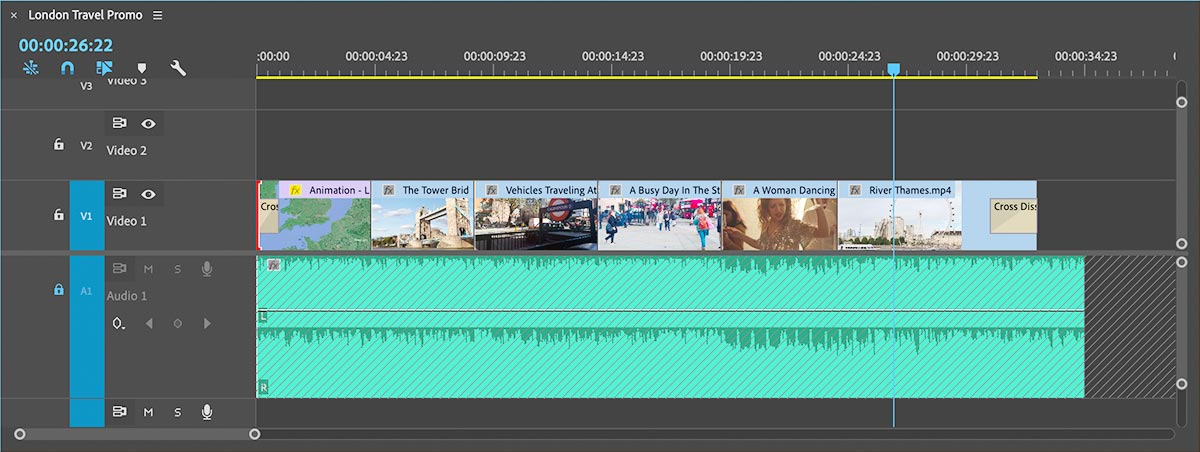Toggle track lock on V2
Image resolution: width=1200 pixels, height=452 pixels.
tap(58, 145)
